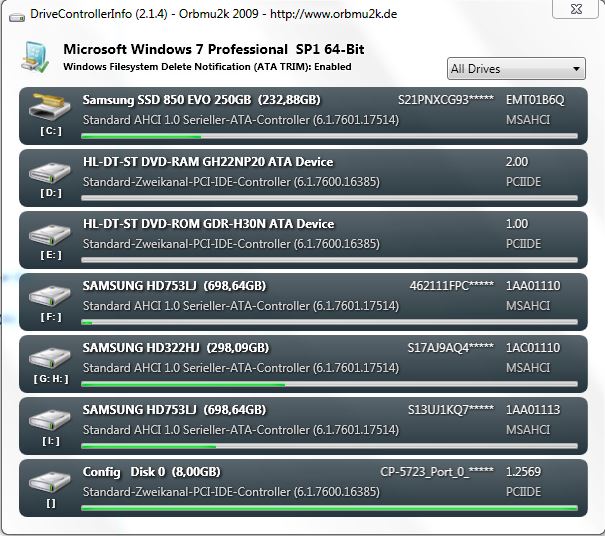The width and height of the screenshot is (605, 536).
Task: Click the Config Disk 0 usage bar
Action: tap(329, 508)
